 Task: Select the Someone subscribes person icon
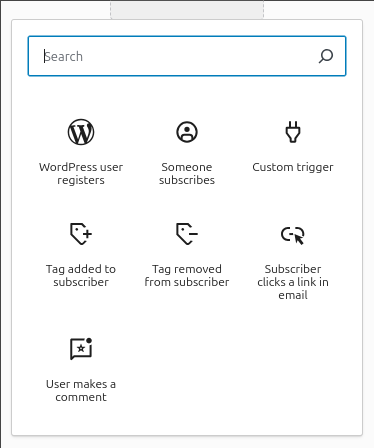coord(187,132)
